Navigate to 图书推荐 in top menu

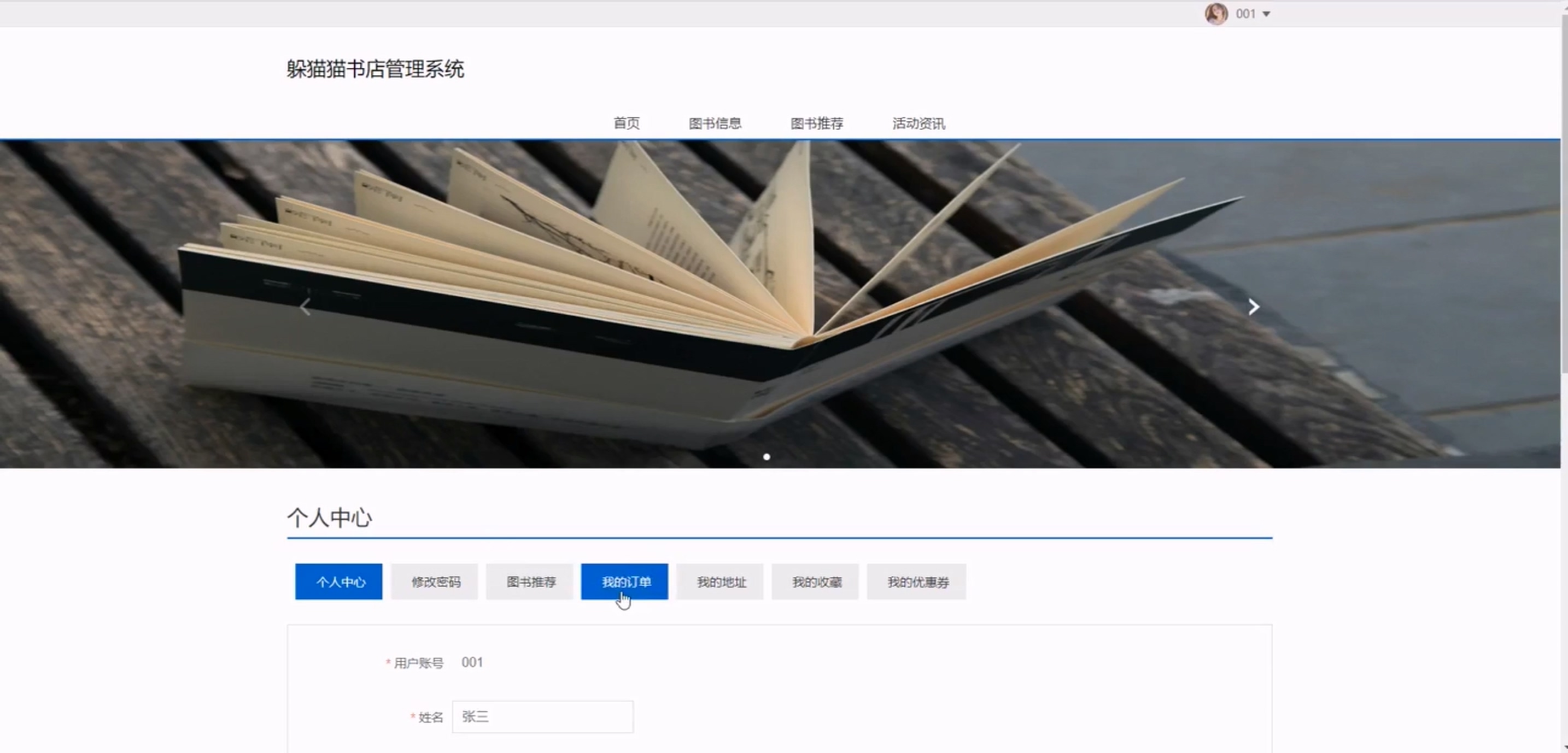tap(816, 123)
